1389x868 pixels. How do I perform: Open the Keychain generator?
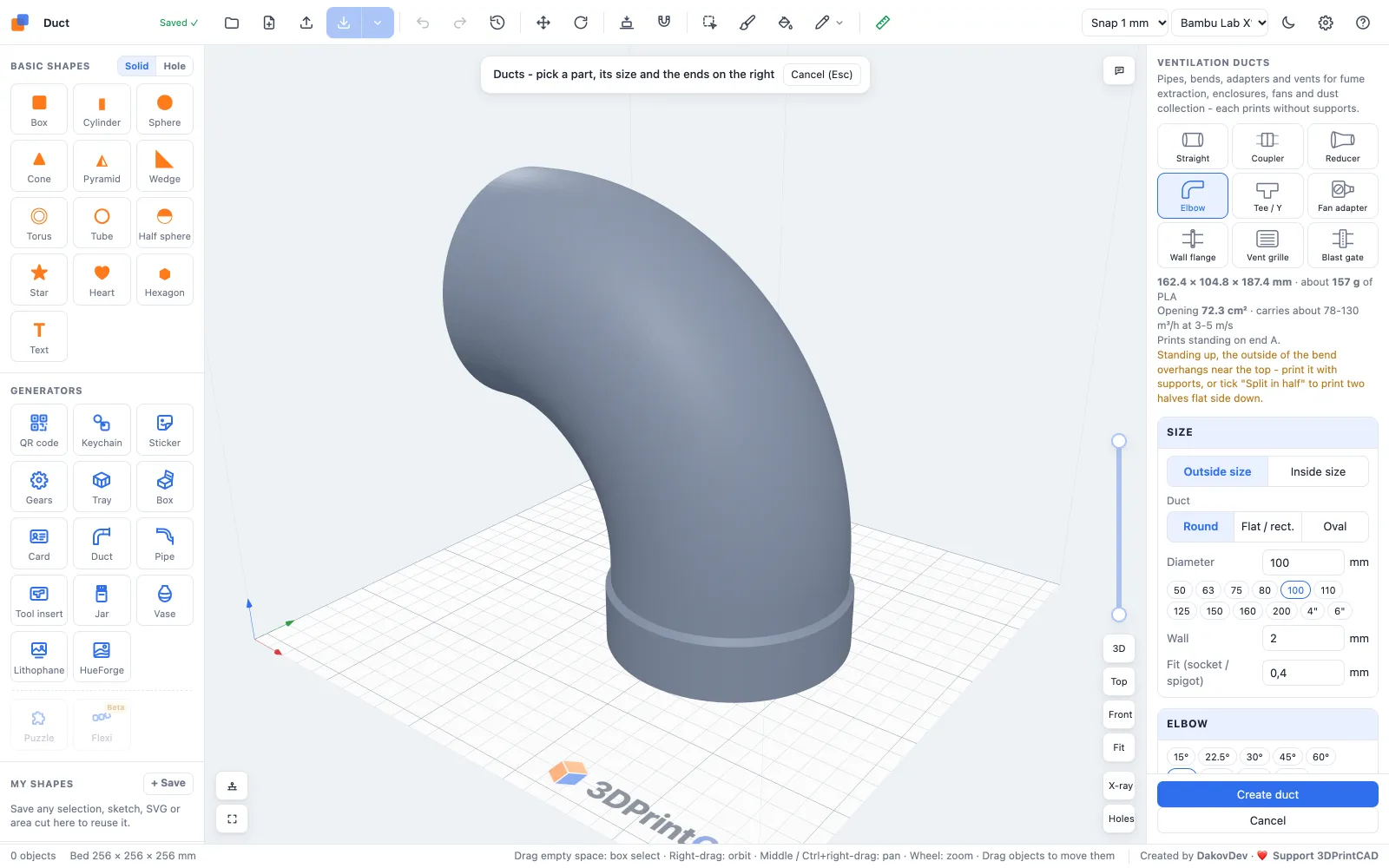pos(102,430)
